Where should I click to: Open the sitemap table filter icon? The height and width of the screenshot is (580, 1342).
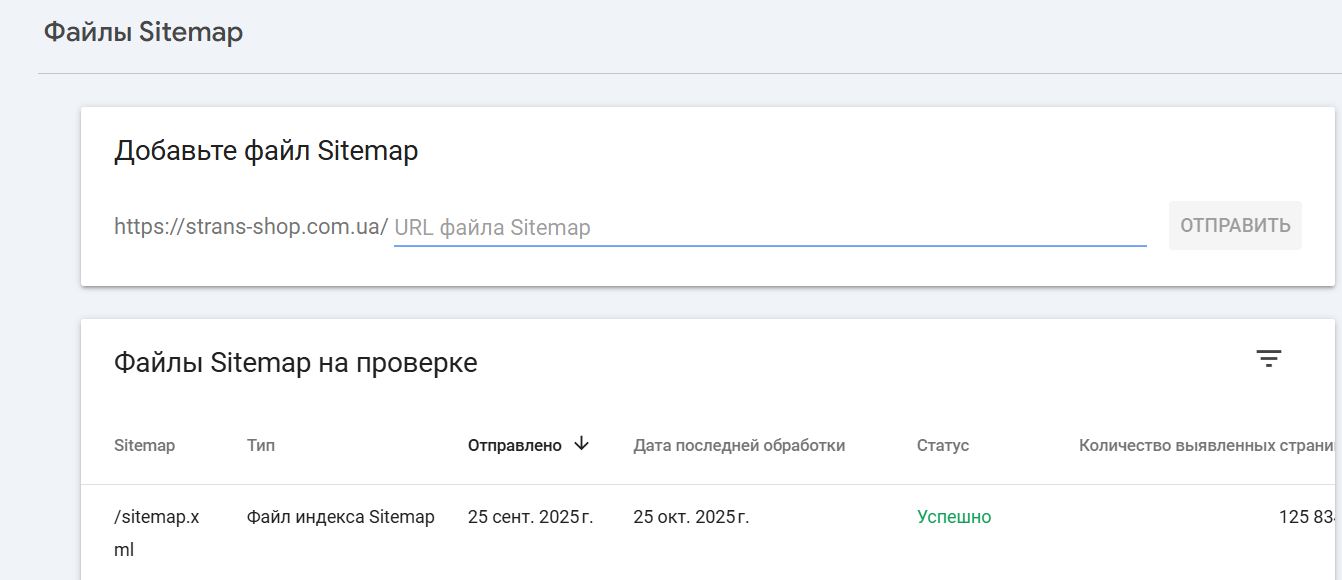coord(1268,360)
